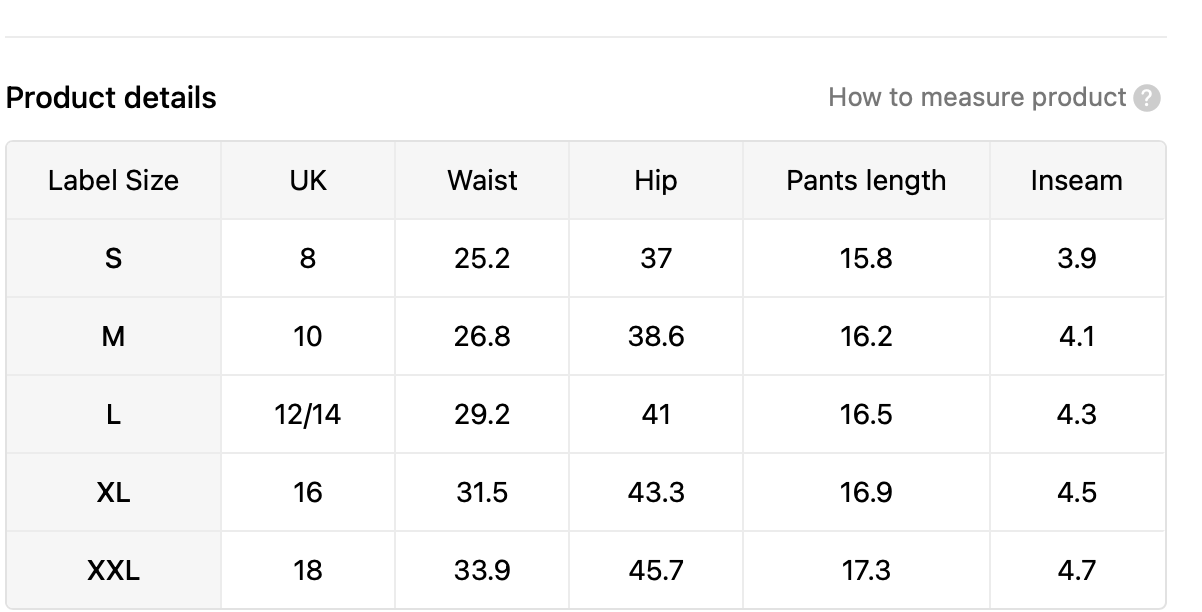Select the XL size row label

click(x=113, y=492)
